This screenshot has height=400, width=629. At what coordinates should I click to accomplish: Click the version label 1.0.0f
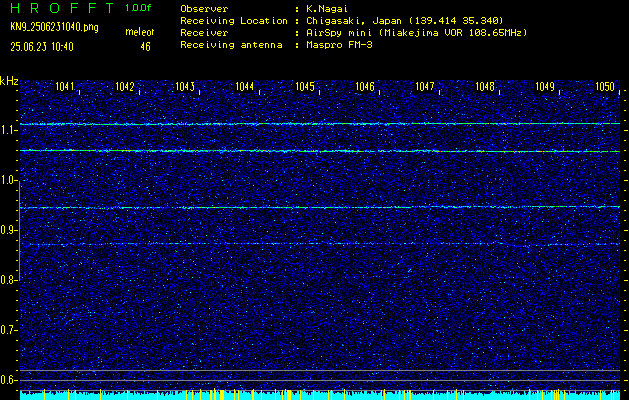point(138,8)
